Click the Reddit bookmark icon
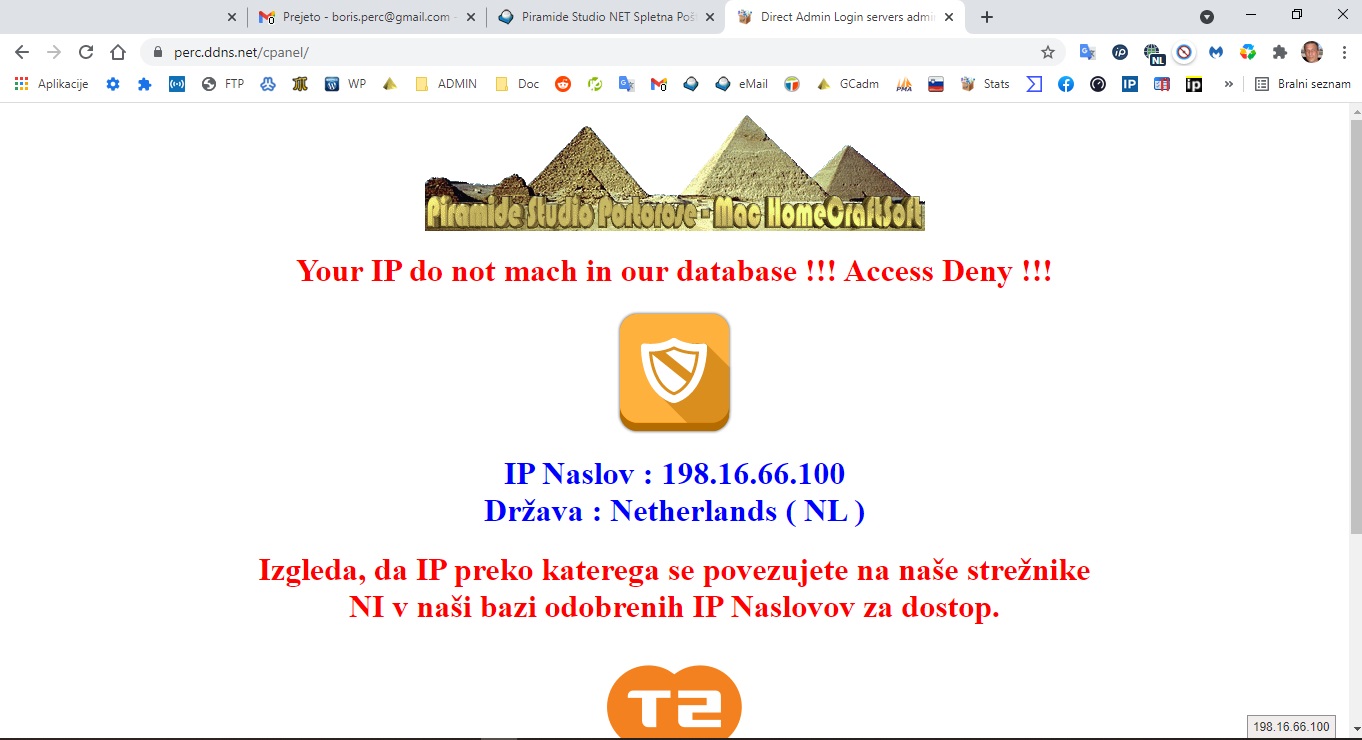 [x=563, y=84]
